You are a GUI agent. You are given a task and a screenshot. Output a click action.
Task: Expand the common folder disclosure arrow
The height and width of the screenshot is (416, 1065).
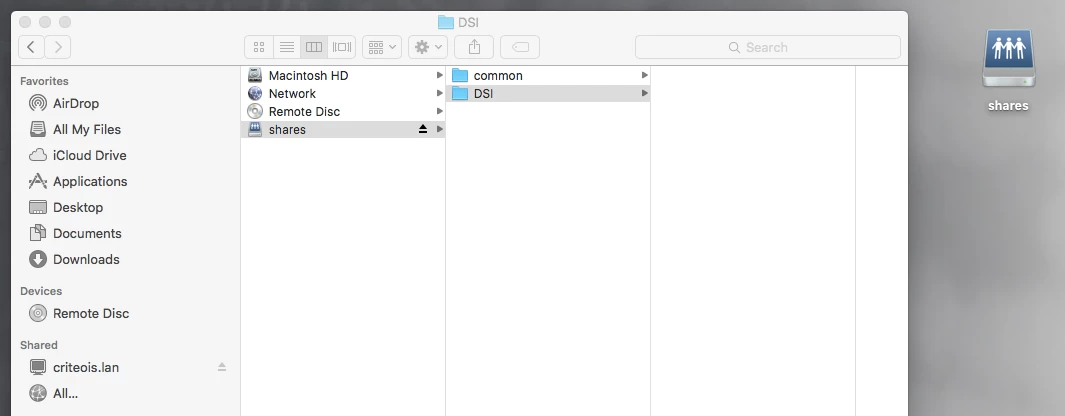(x=645, y=75)
